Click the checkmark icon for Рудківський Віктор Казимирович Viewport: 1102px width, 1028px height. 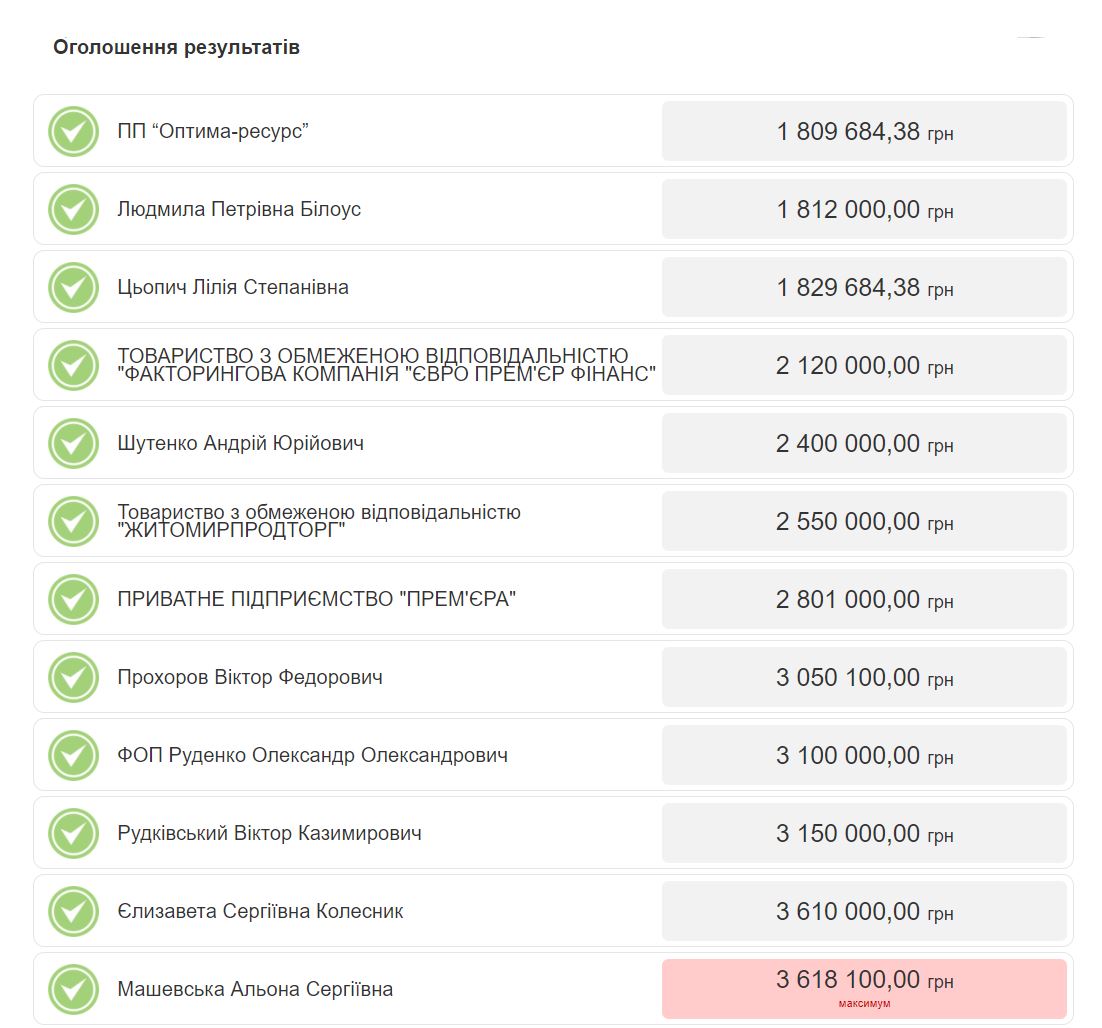point(73,833)
